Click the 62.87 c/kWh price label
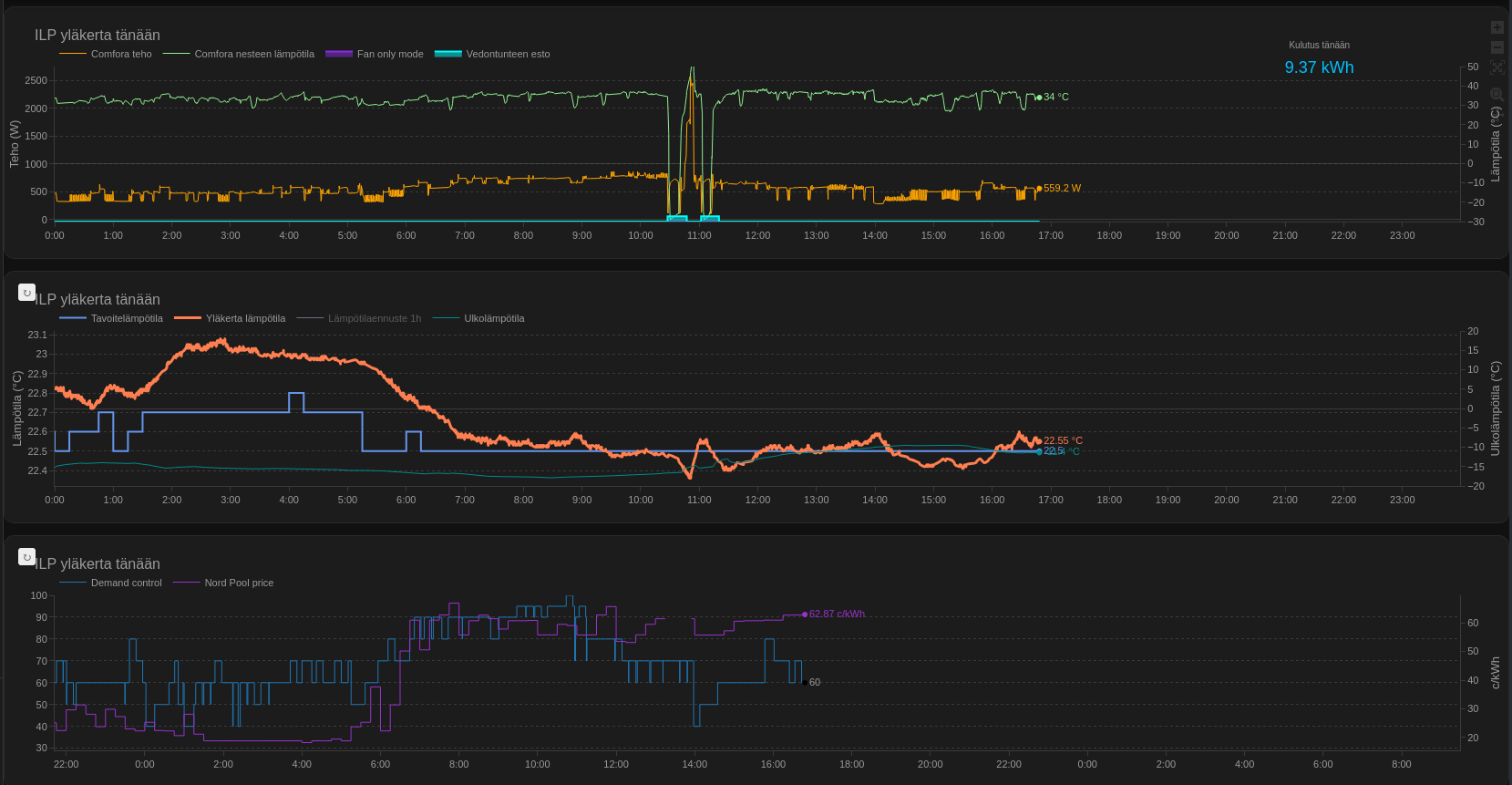The width and height of the screenshot is (1512, 785). click(837, 615)
